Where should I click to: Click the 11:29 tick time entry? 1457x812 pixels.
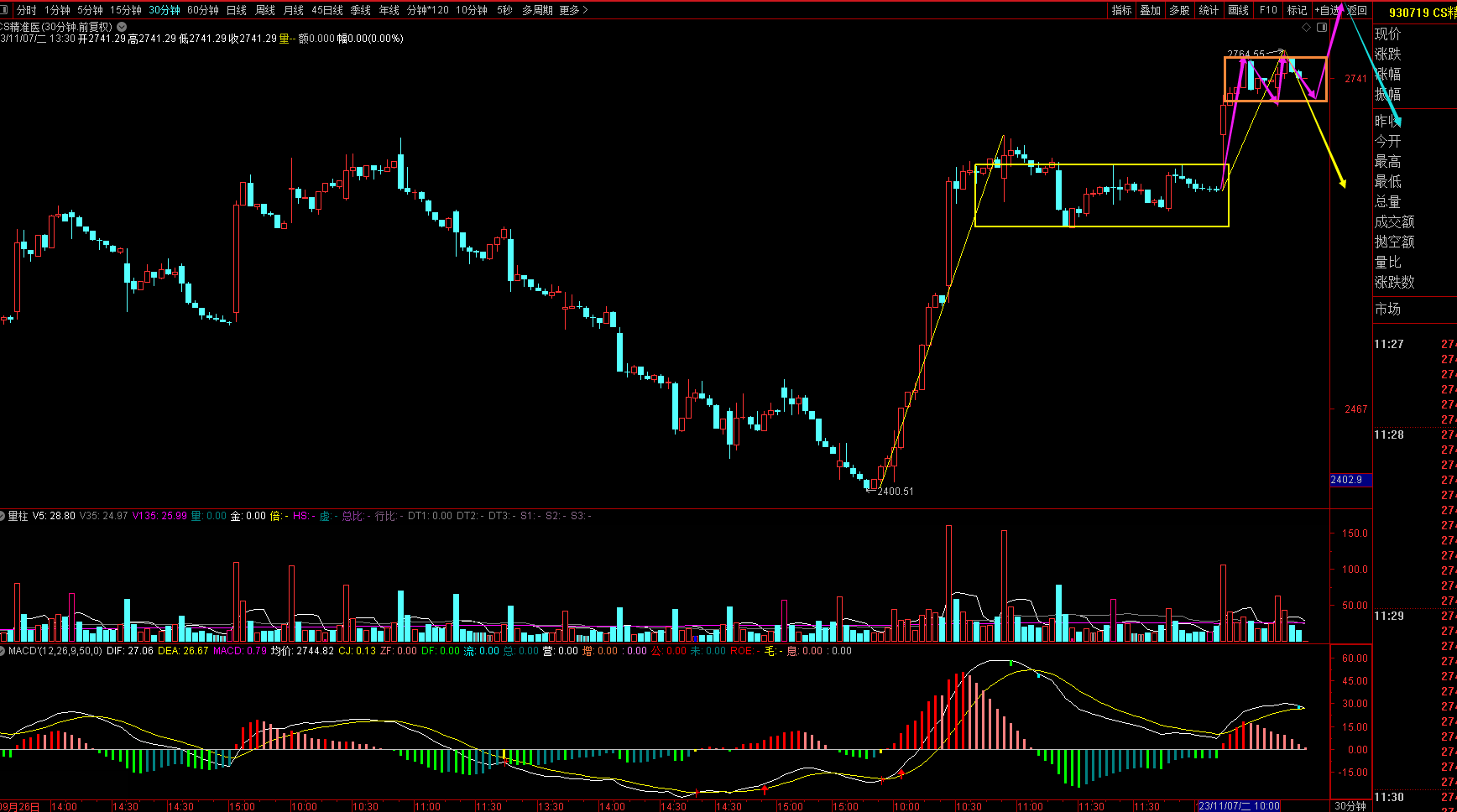[x=1388, y=616]
